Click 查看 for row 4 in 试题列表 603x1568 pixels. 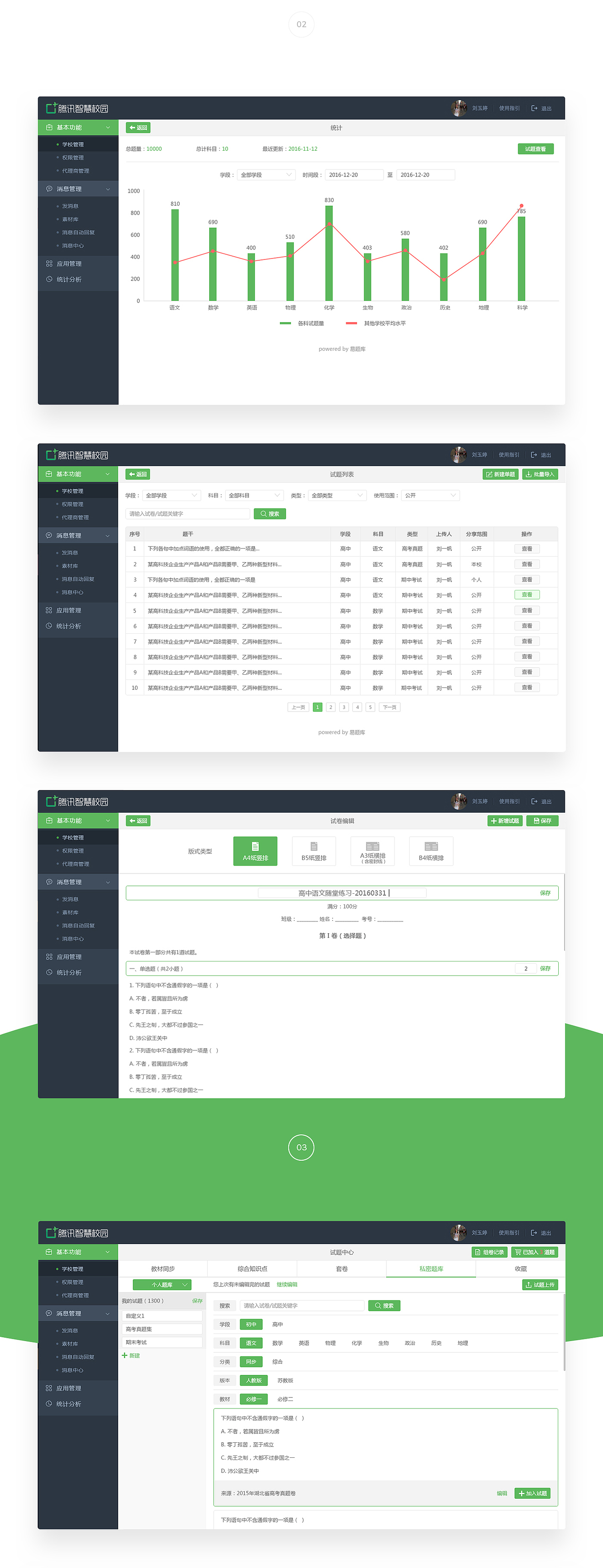tap(527, 595)
